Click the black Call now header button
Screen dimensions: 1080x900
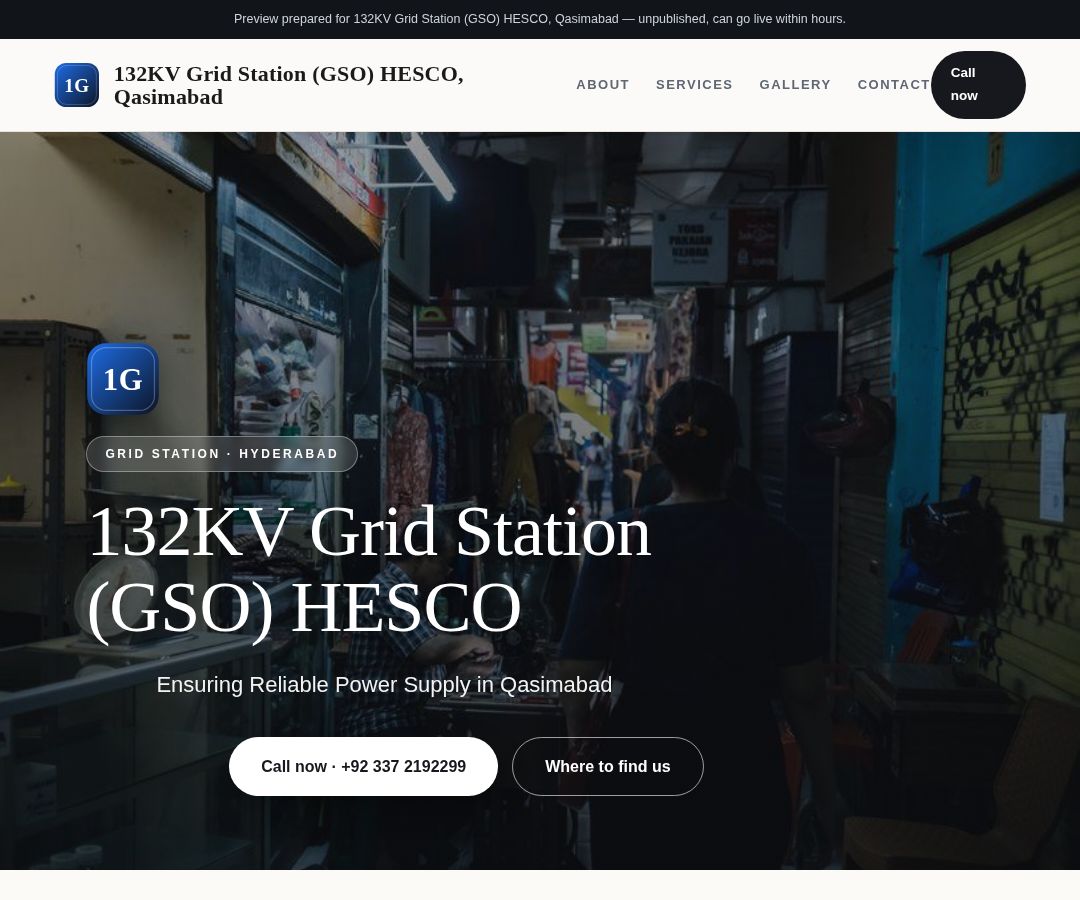pyautogui.click(x=978, y=85)
